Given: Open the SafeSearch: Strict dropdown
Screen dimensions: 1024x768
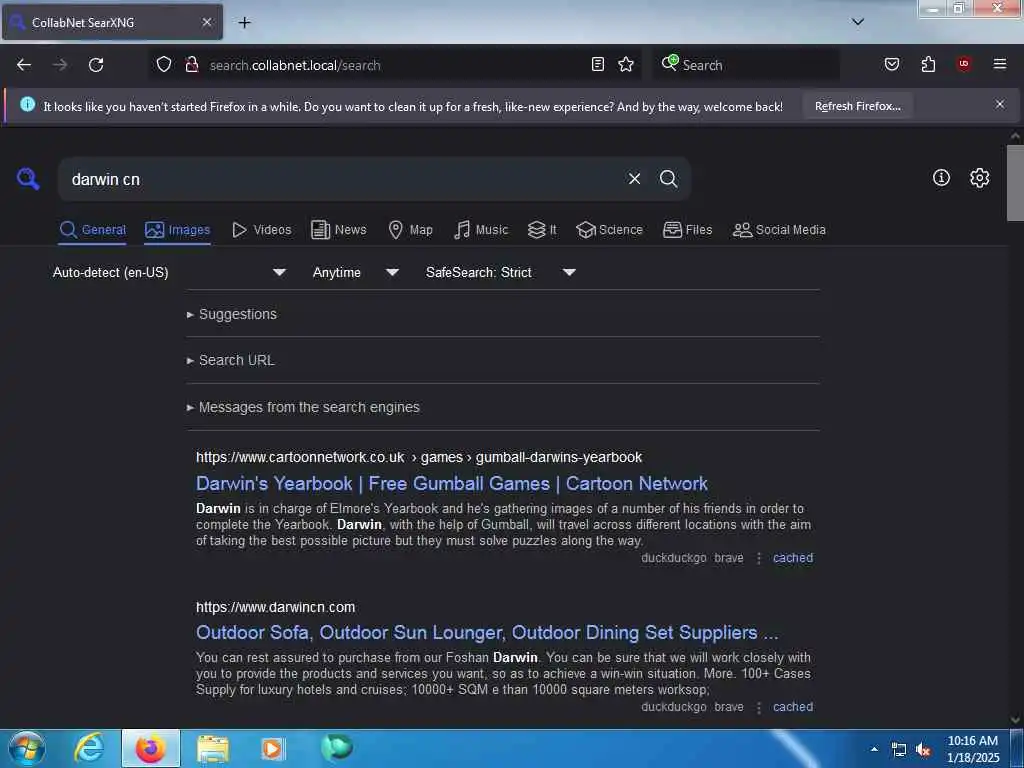Looking at the screenshot, I should [x=500, y=272].
